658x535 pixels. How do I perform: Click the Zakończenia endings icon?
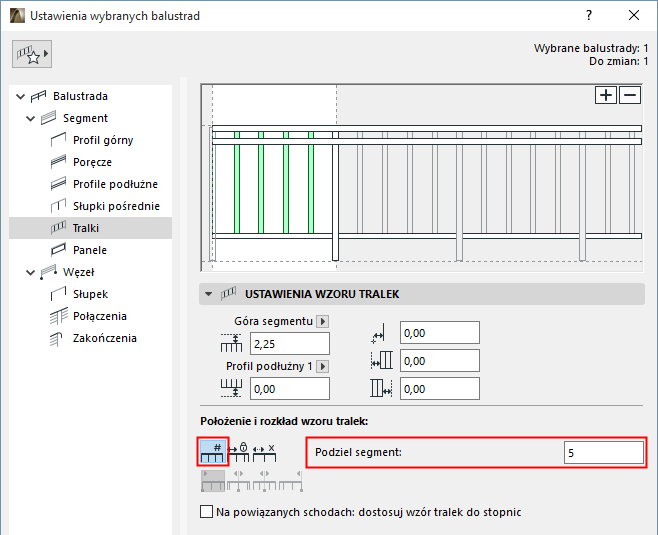click(56, 338)
